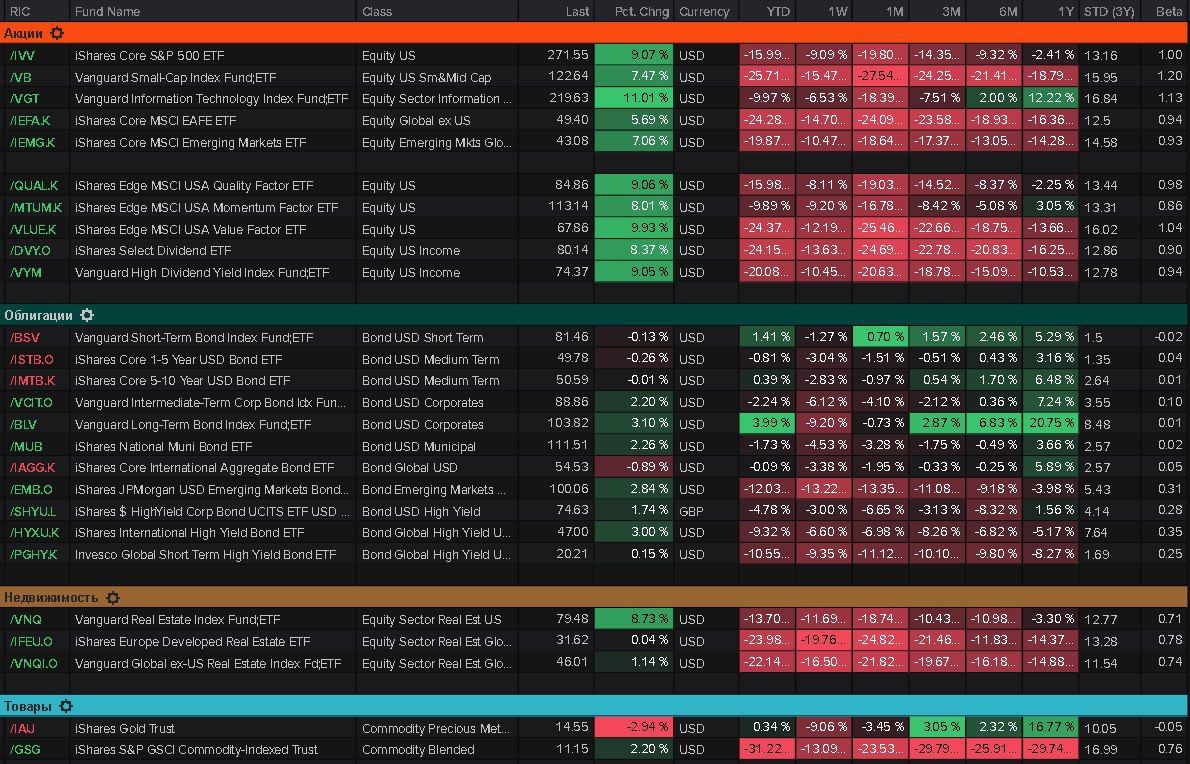Sort by the YTD column header

tap(778, 11)
